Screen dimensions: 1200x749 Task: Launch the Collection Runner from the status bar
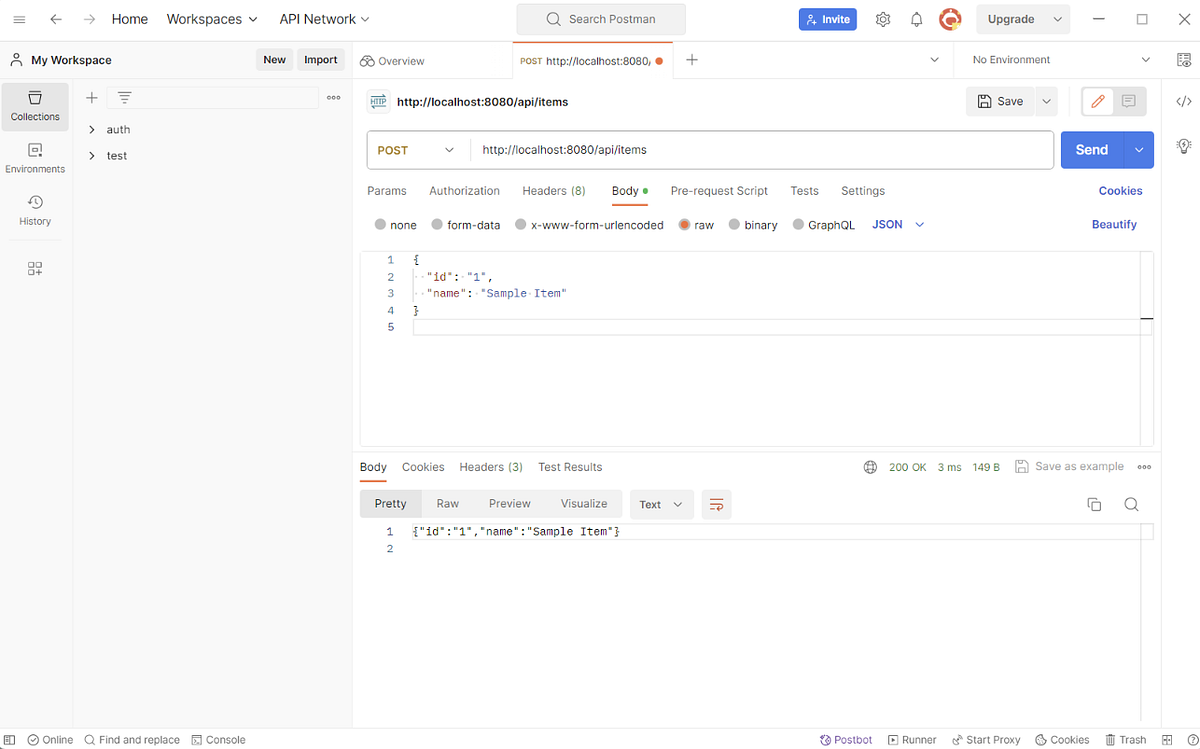click(x=911, y=739)
